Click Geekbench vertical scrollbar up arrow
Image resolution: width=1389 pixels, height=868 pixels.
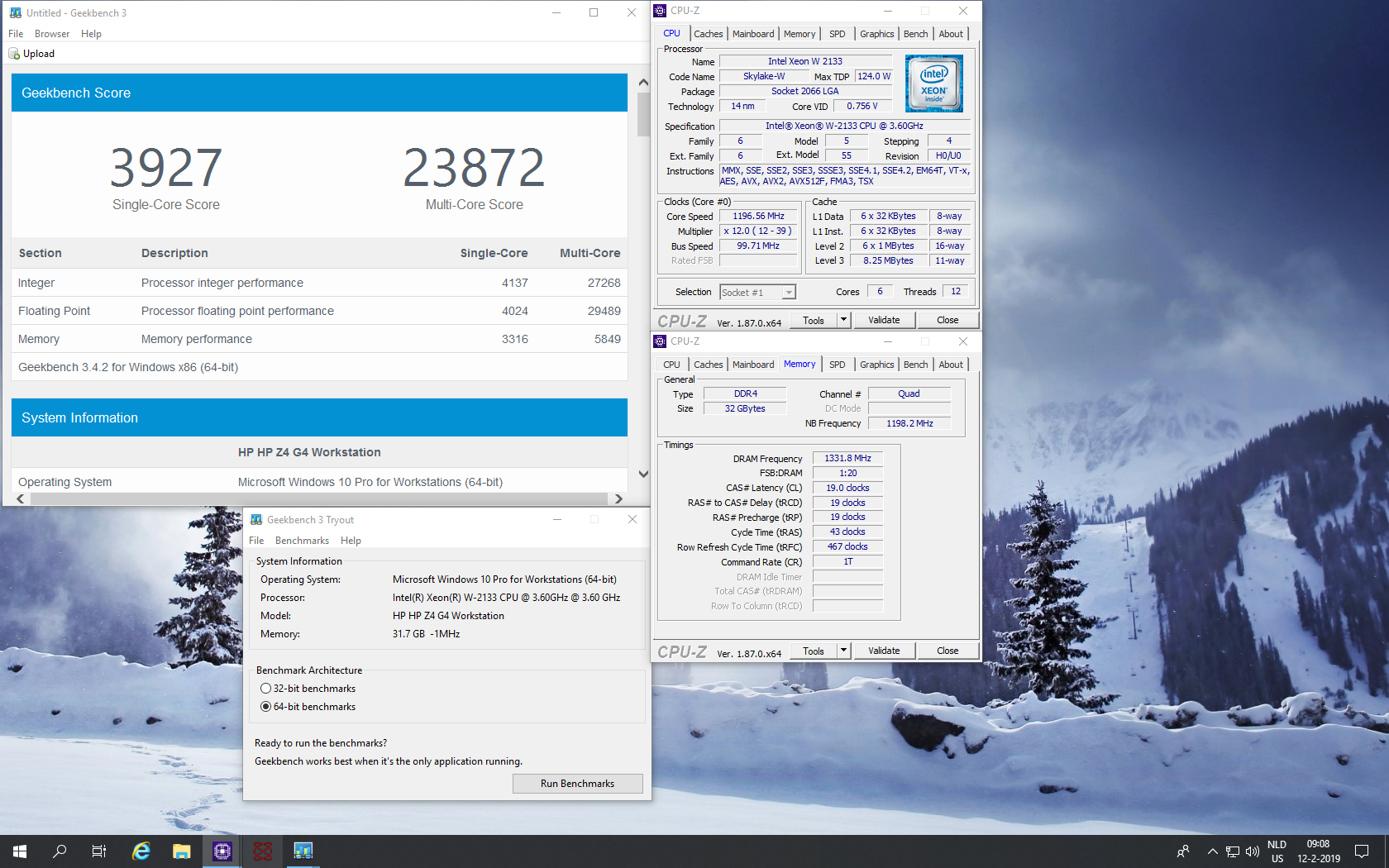[643, 83]
